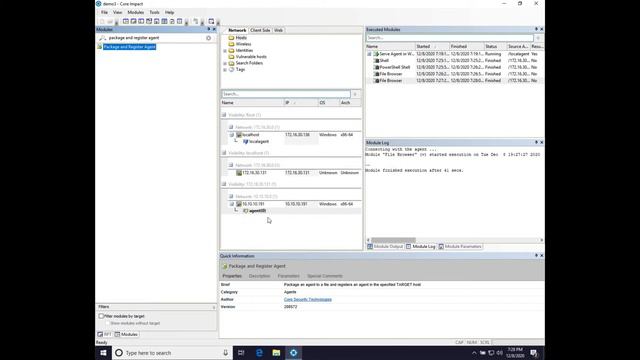Sort entities by Arch column

(x=350, y=103)
